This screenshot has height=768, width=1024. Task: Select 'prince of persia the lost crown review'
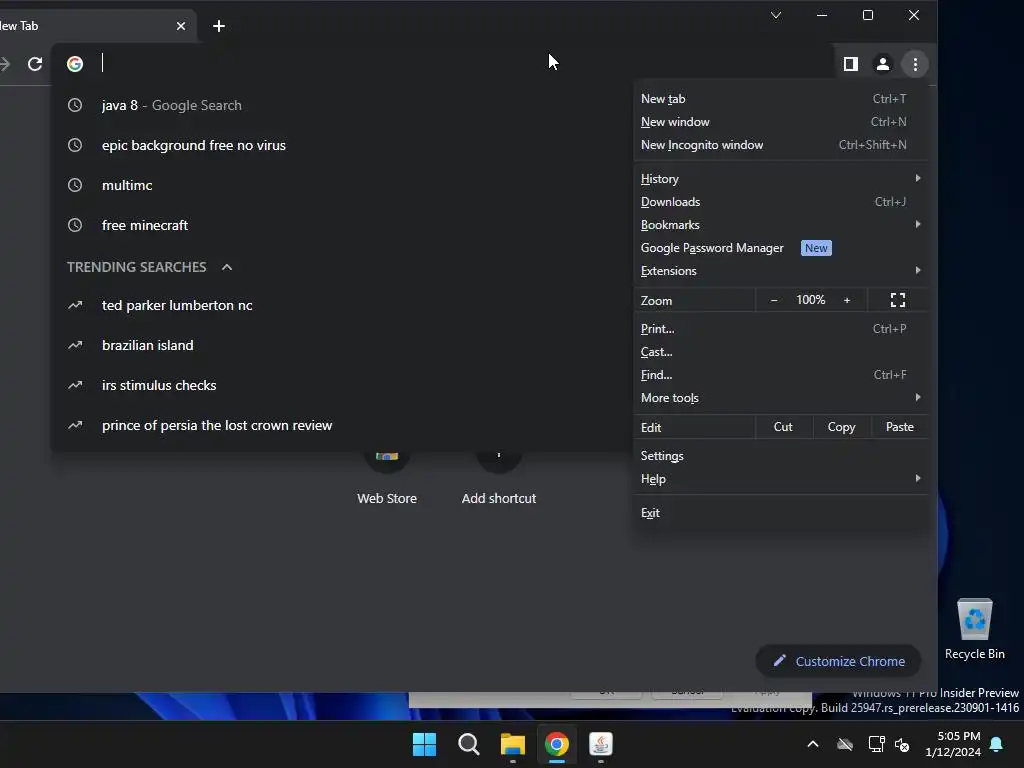point(340,425)
